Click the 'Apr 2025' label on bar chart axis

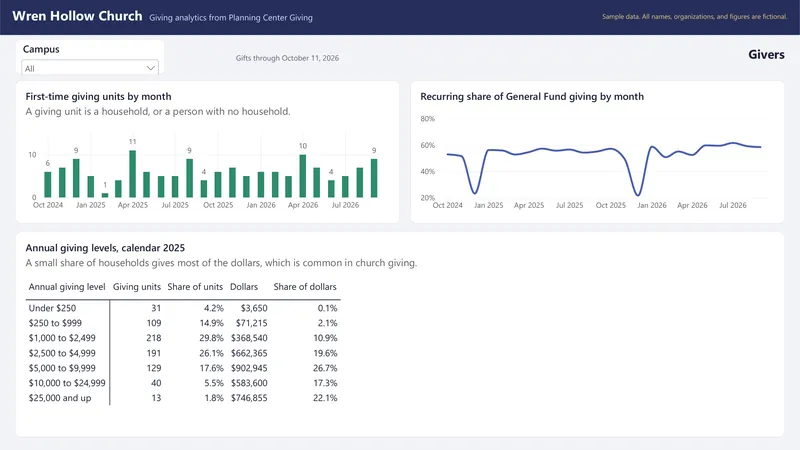coord(133,205)
